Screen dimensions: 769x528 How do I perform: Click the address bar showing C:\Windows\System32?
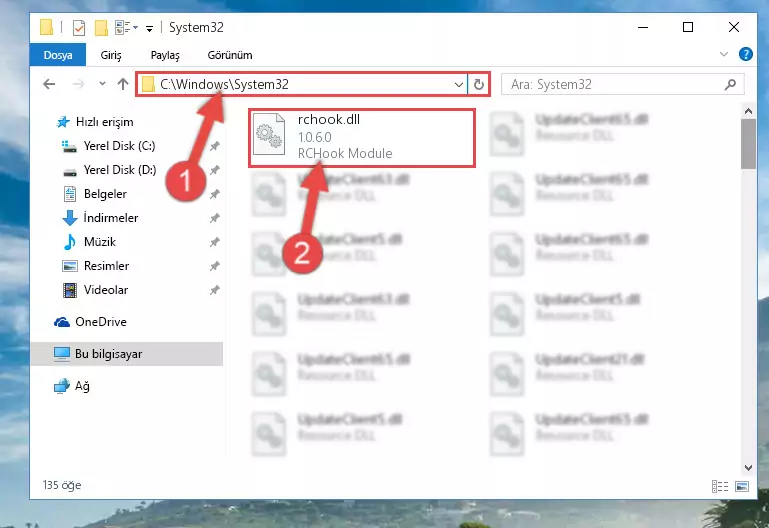click(x=301, y=84)
